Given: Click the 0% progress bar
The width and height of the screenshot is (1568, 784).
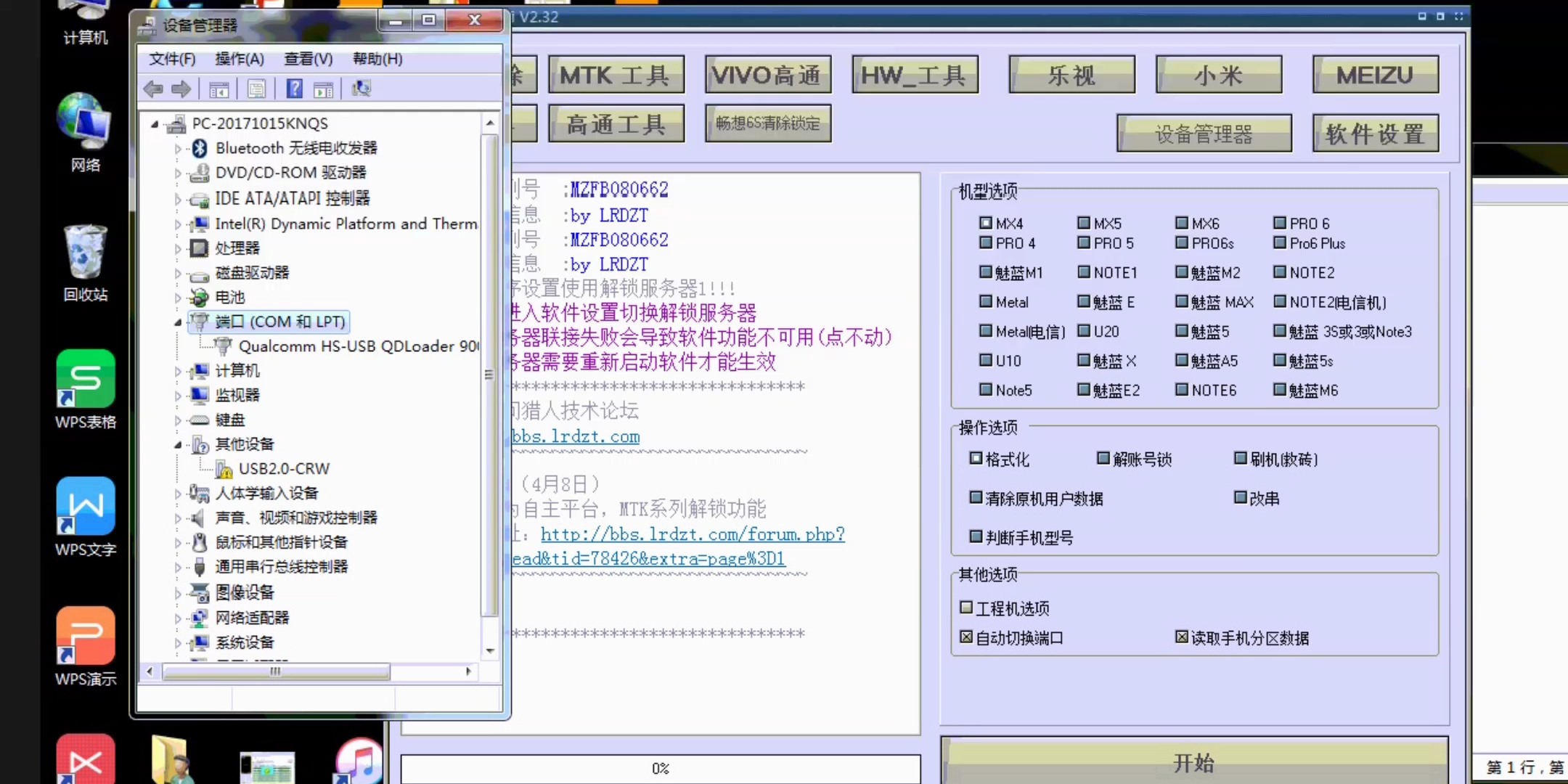Looking at the screenshot, I should click(x=660, y=768).
